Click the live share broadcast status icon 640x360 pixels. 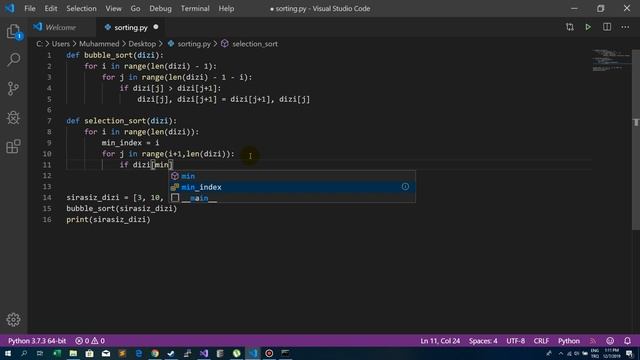click(x=593, y=341)
